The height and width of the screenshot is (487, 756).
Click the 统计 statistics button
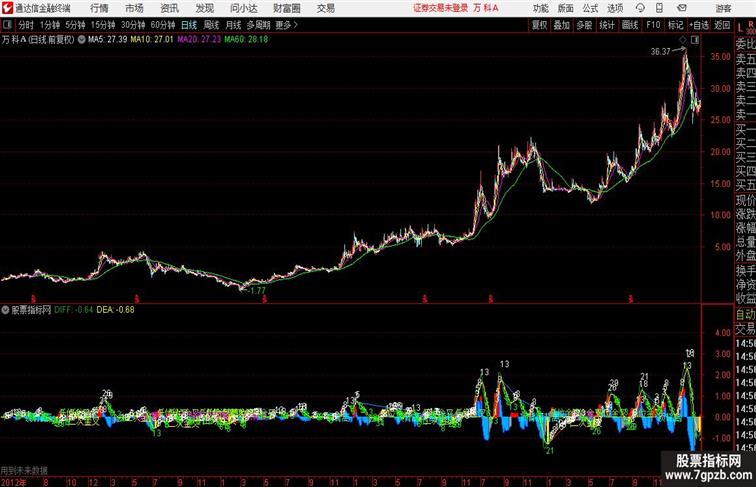pyautogui.click(x=607, y=25)
